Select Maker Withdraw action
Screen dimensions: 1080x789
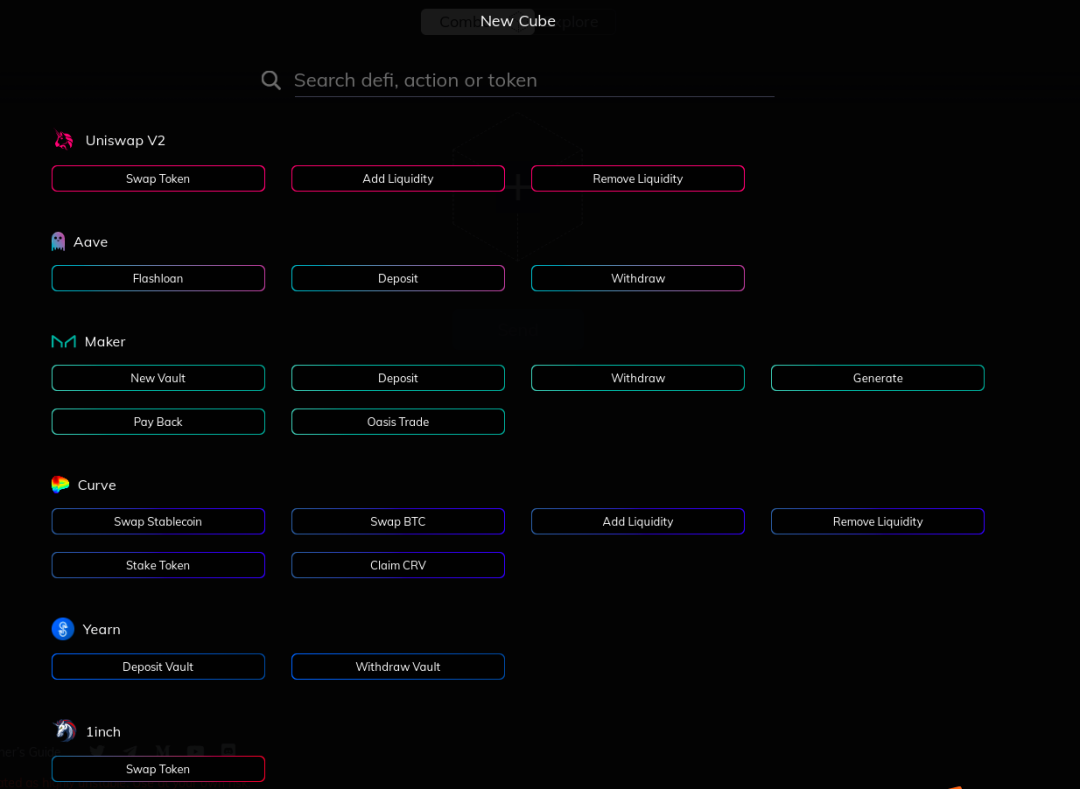click(x=638, y=378)
